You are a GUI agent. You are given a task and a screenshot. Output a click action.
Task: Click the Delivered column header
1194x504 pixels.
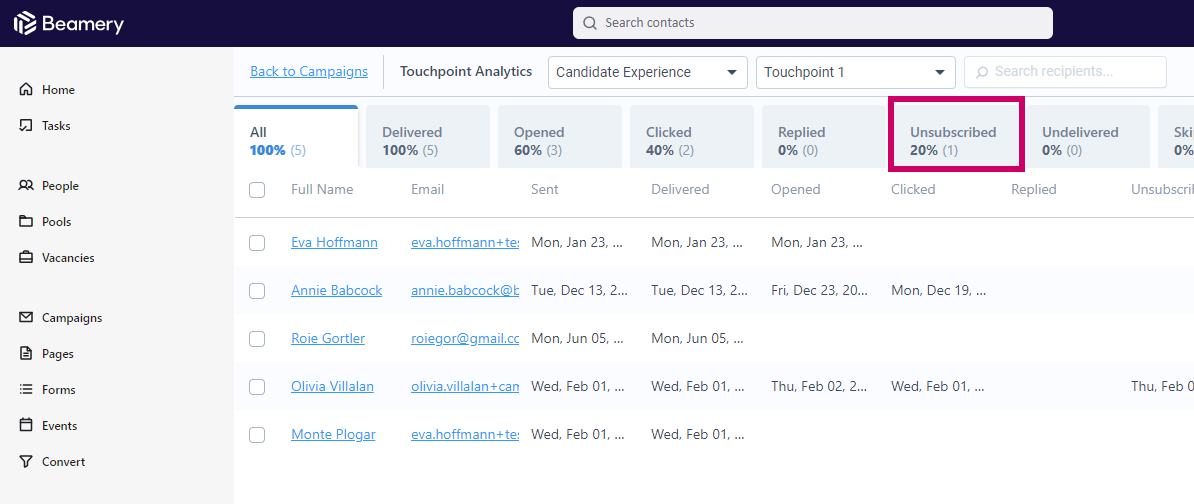click(x=680, y=190)
